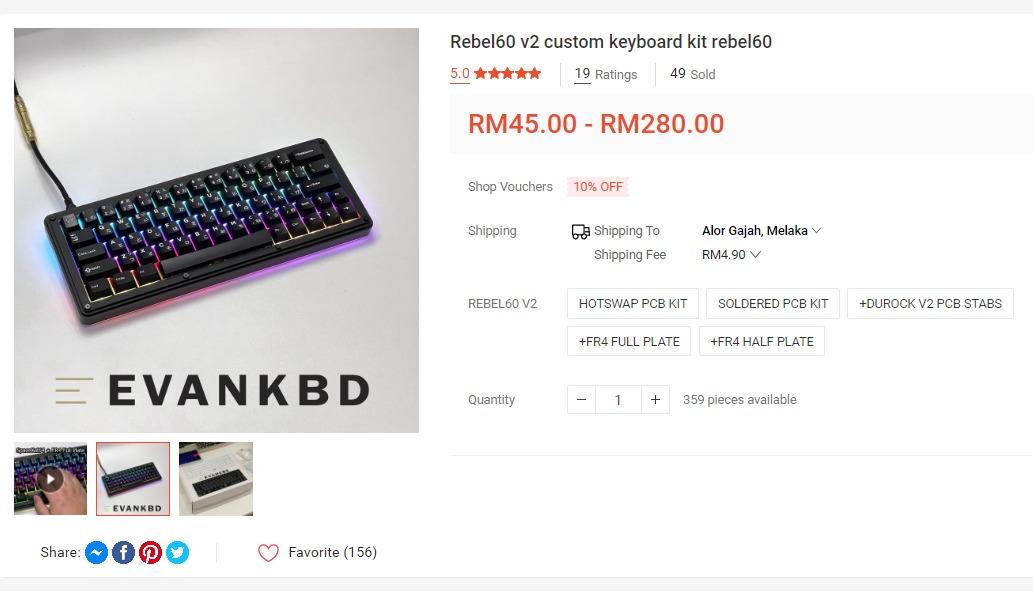This screenshot has width=1033, height=592.
Task: Expand the RM4.90 shipping fee dropdown
Action: pyautogui.click(x=731, y=255)
